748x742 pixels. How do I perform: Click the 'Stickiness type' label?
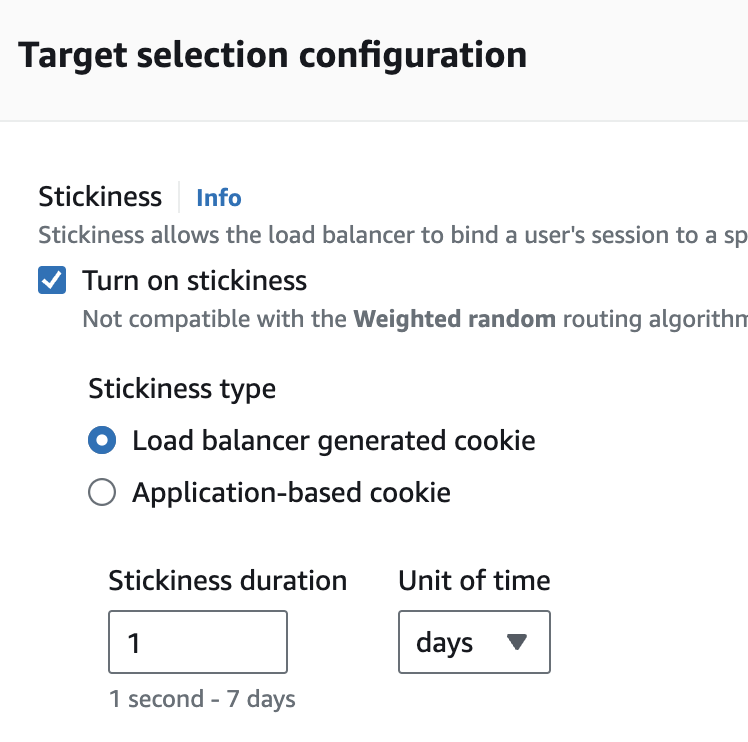click(182, 388)
